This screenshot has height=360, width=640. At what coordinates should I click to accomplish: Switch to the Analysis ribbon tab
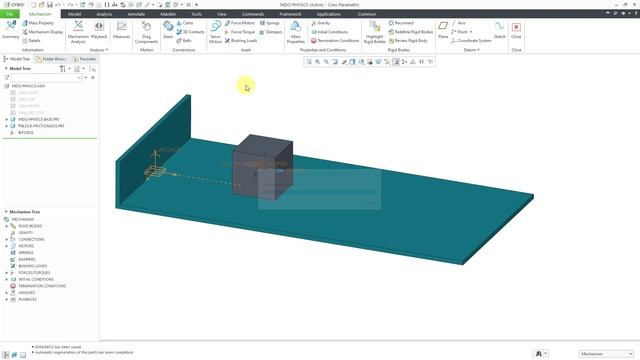coord(104,14)
